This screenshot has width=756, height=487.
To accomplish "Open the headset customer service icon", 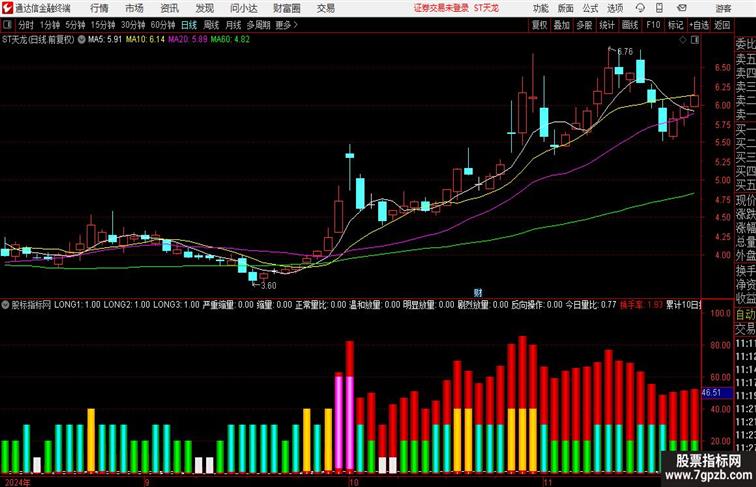I will 640,8.
